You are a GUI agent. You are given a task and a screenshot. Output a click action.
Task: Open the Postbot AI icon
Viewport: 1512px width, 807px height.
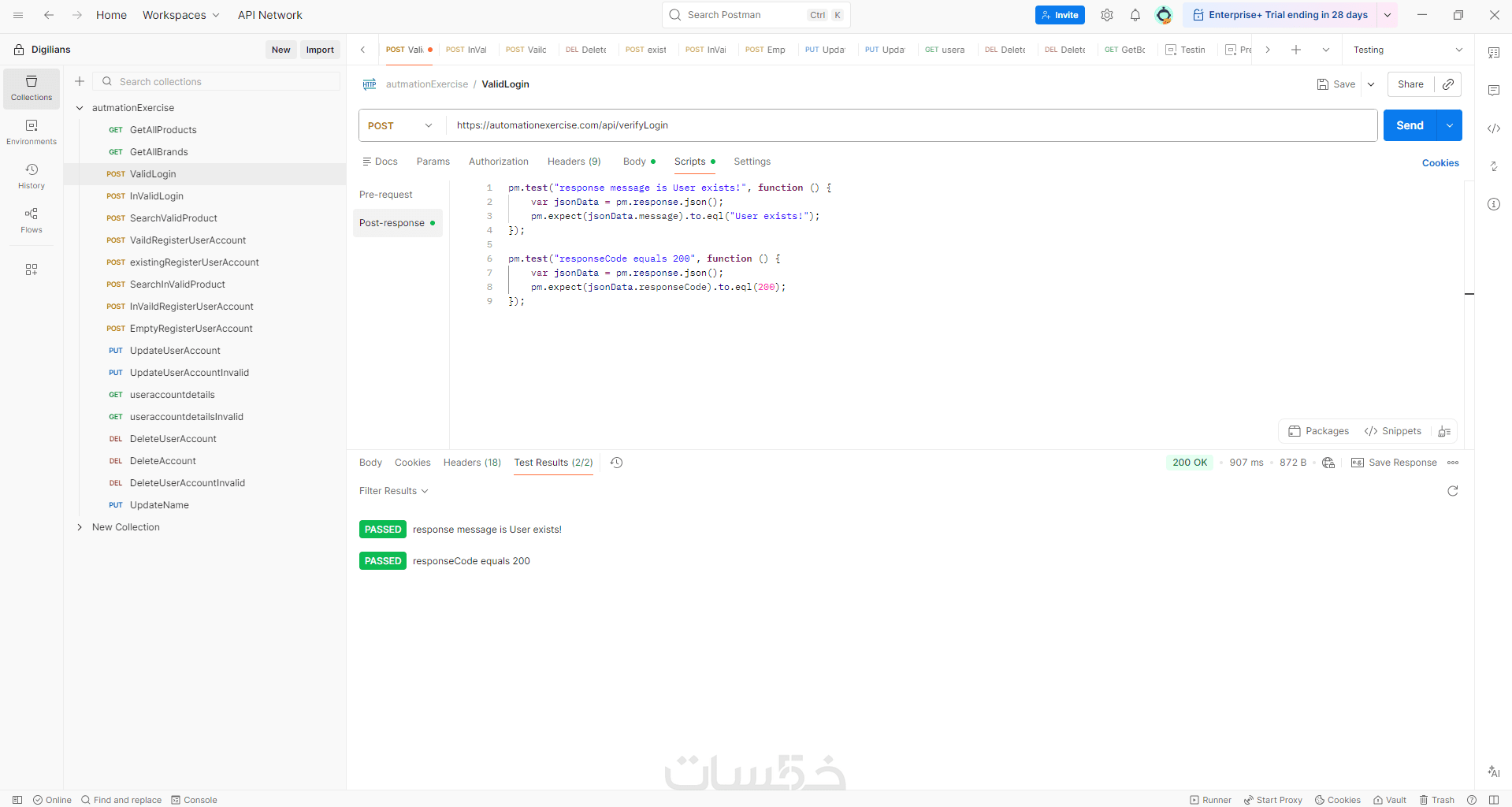[1494, 772]
